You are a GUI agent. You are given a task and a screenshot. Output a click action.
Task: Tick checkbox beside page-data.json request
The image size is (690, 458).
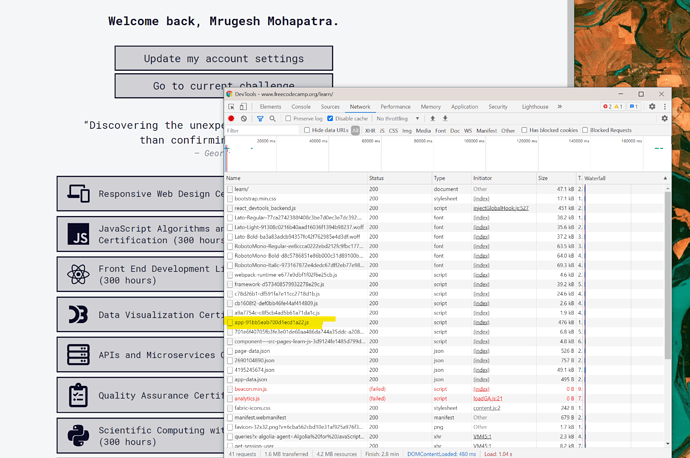(x=230, y=351)
